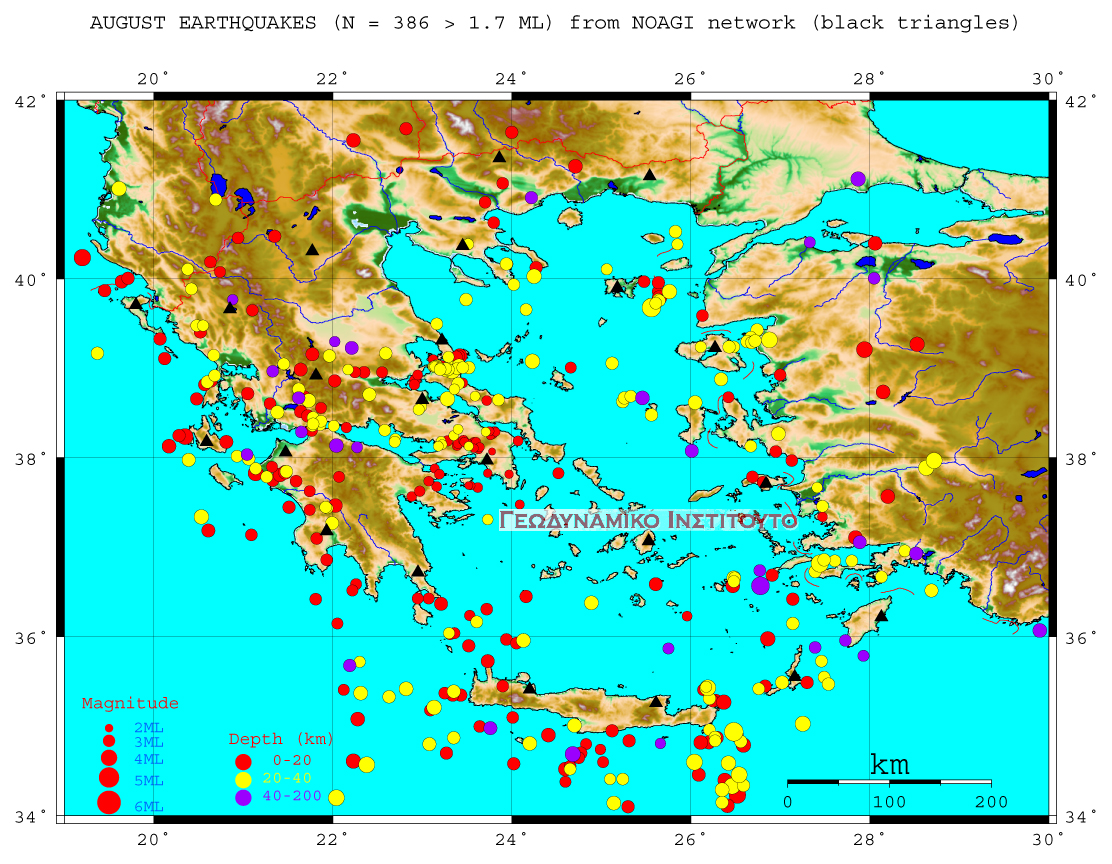Click the '2ML' legend label
1112x864 pixels.
pyautogui.click(x=149, y=728)
